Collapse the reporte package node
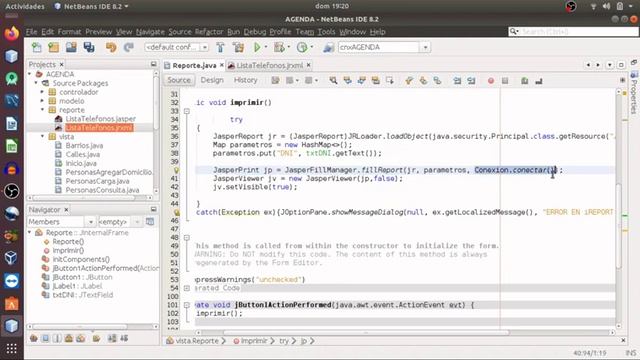 [42, 110]
